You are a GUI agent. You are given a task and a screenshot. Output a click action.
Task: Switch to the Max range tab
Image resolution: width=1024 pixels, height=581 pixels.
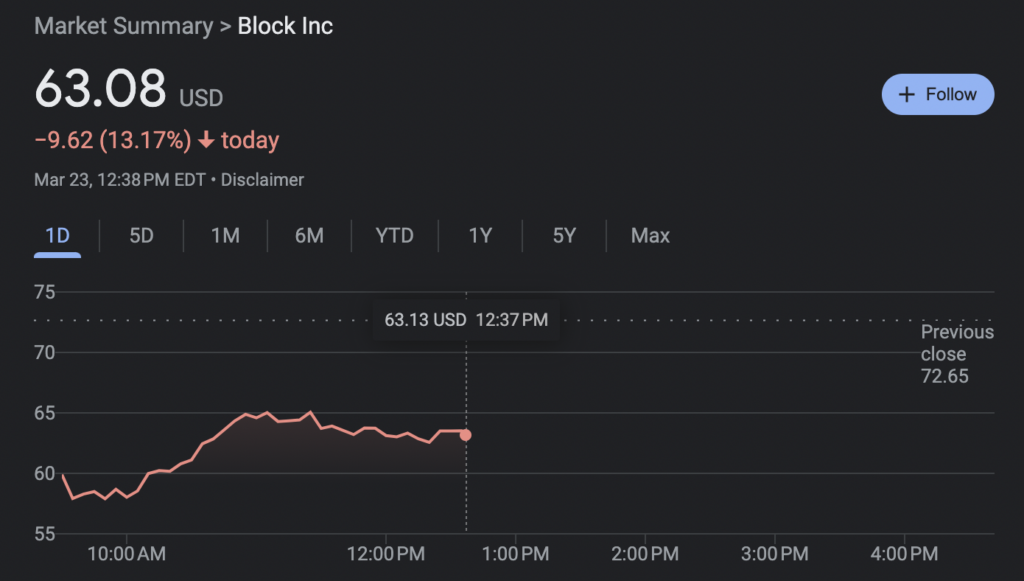coord(650,236)
